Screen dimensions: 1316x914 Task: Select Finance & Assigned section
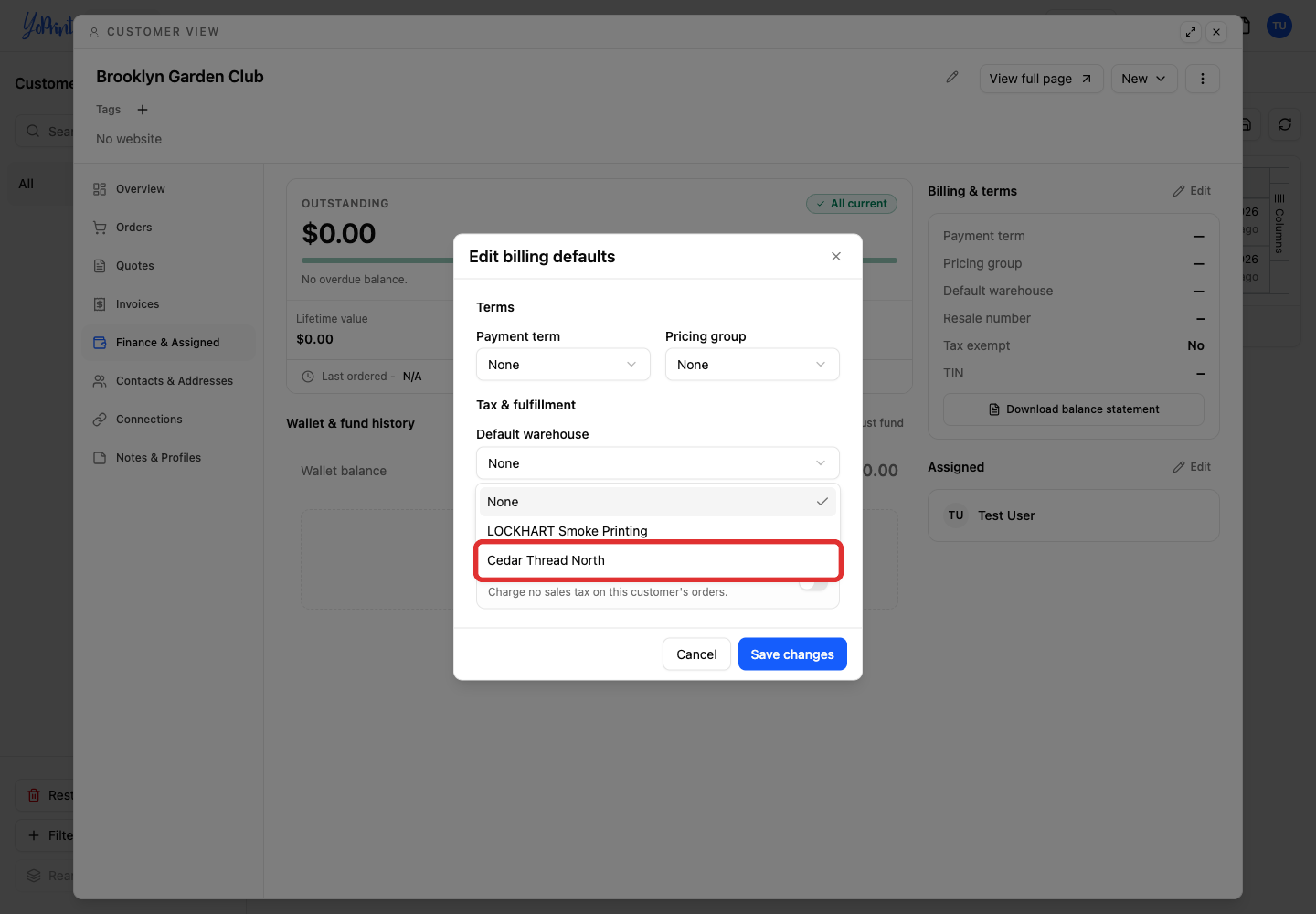click(169, 343)
